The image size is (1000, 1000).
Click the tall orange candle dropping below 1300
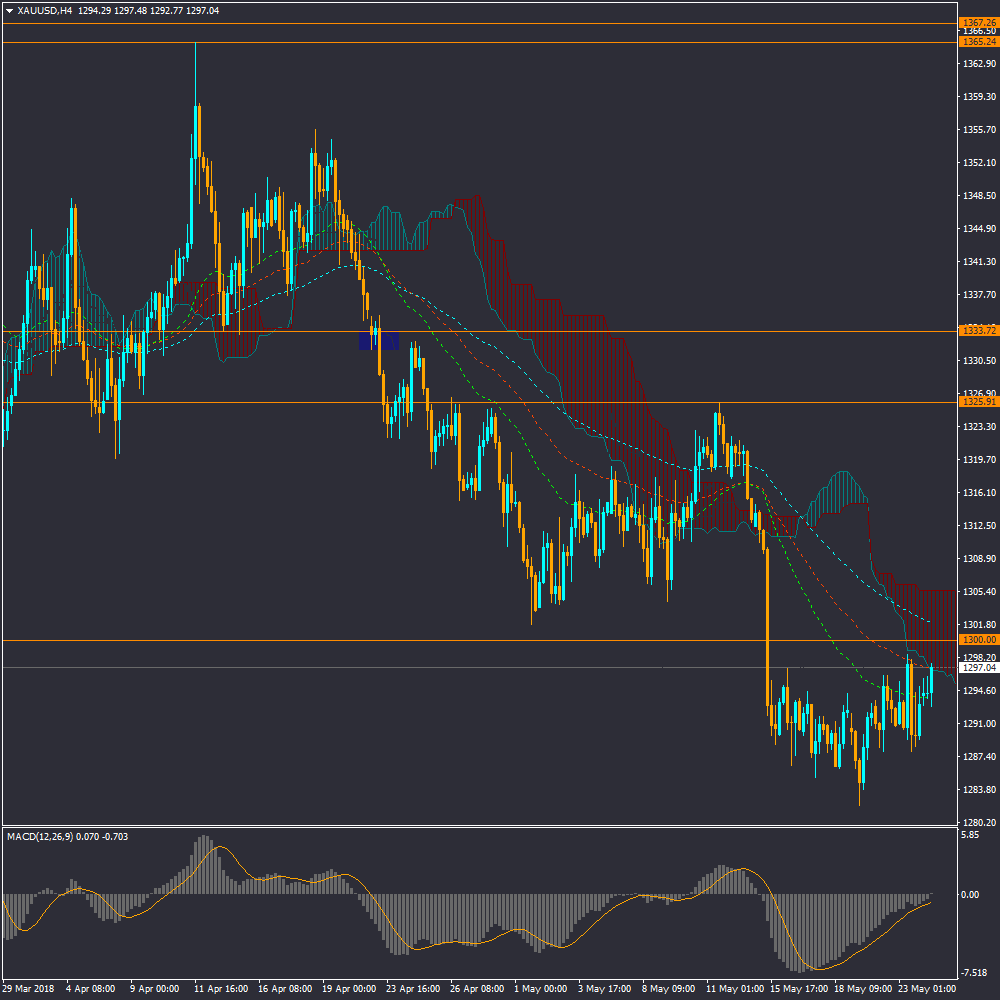[x=767, y=620]
